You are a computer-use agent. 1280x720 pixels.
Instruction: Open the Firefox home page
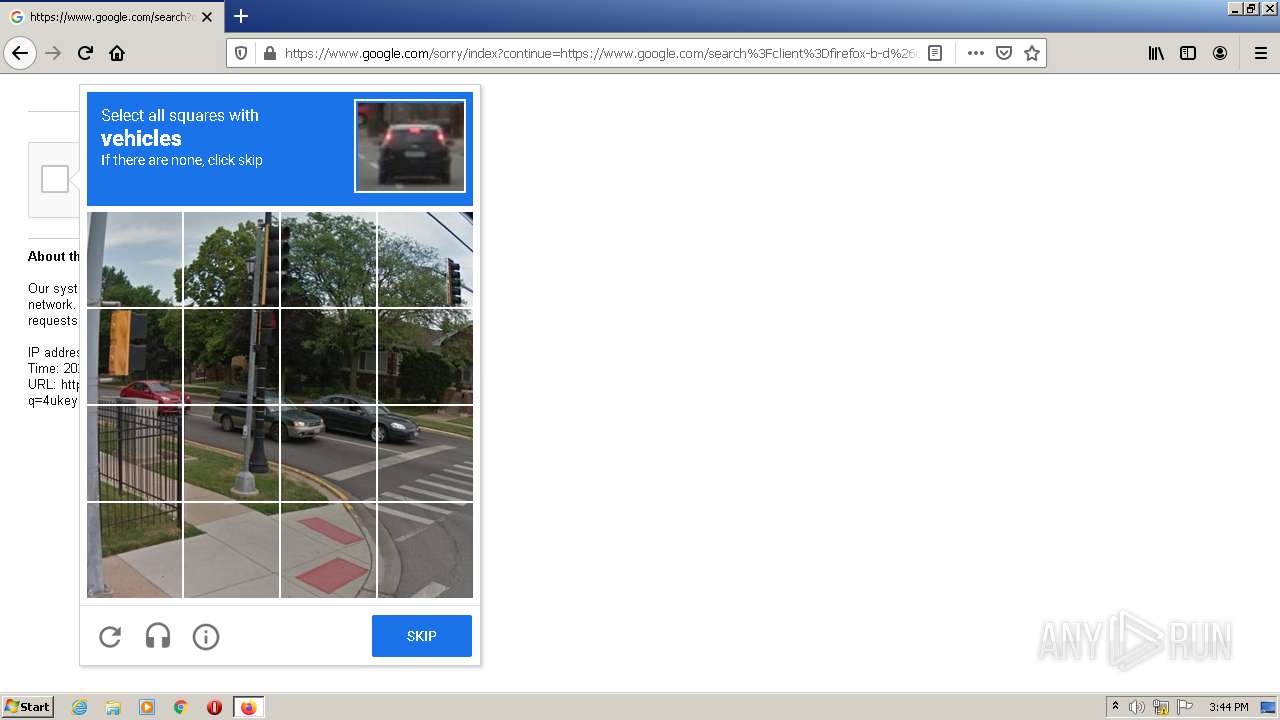(x=117, y=53)
